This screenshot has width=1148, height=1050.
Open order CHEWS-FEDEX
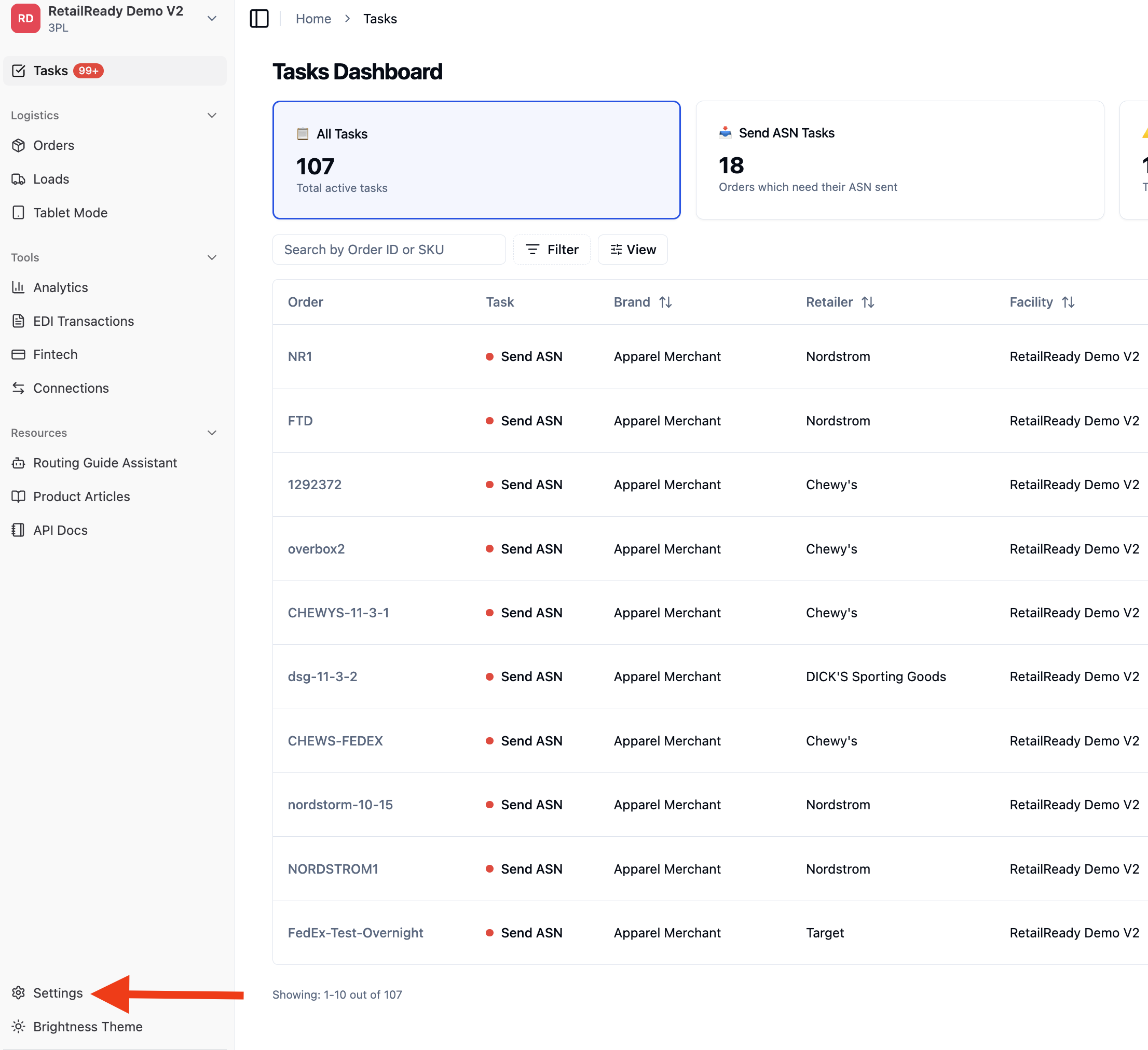click(335, 740)
